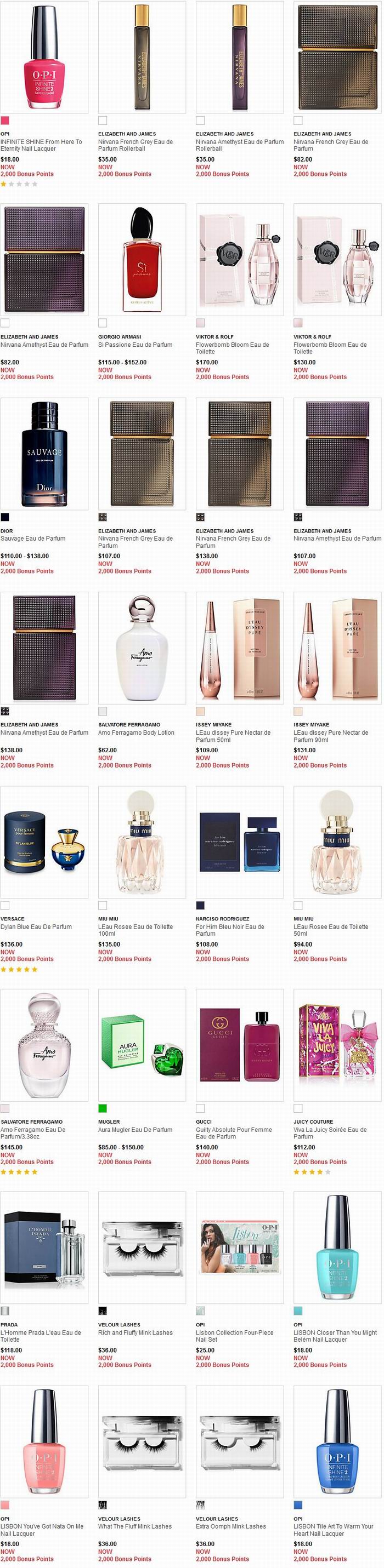The height and width of the screenshot is (1568, 384).
Task: Click the star rating under Viva La Juicy Soirée
Action: pyautogui.click(x=312, y=1172)
